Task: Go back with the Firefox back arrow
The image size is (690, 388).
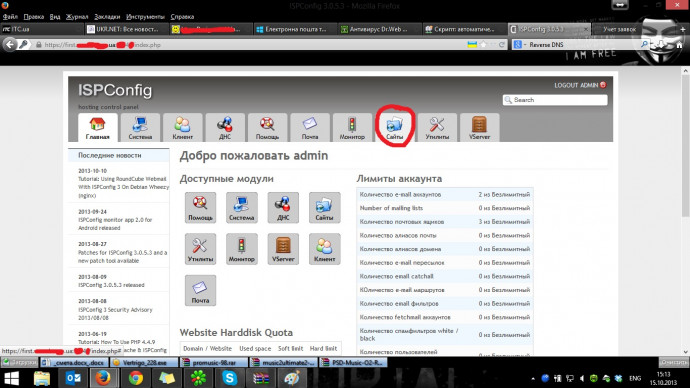Action: [10, 44]
